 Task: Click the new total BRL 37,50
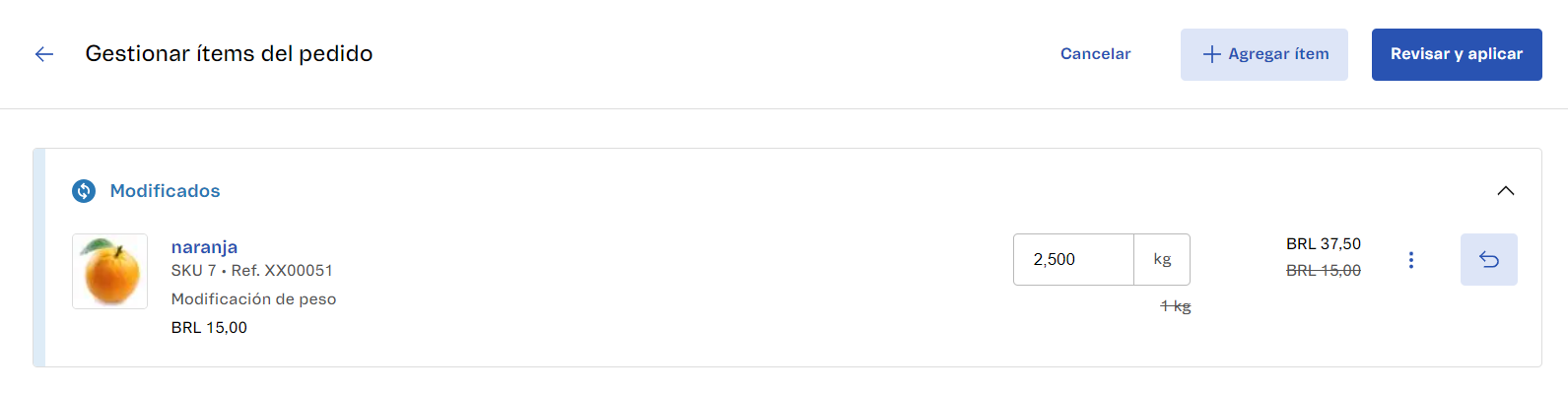coord(1323,244)
